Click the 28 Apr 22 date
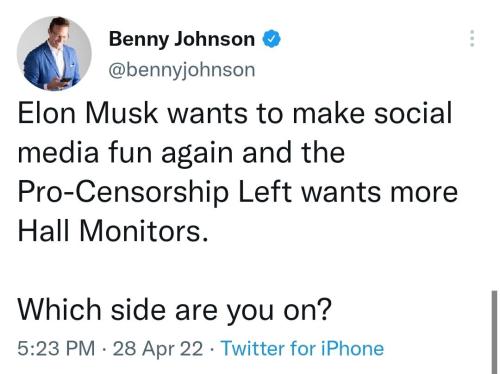 158,349
